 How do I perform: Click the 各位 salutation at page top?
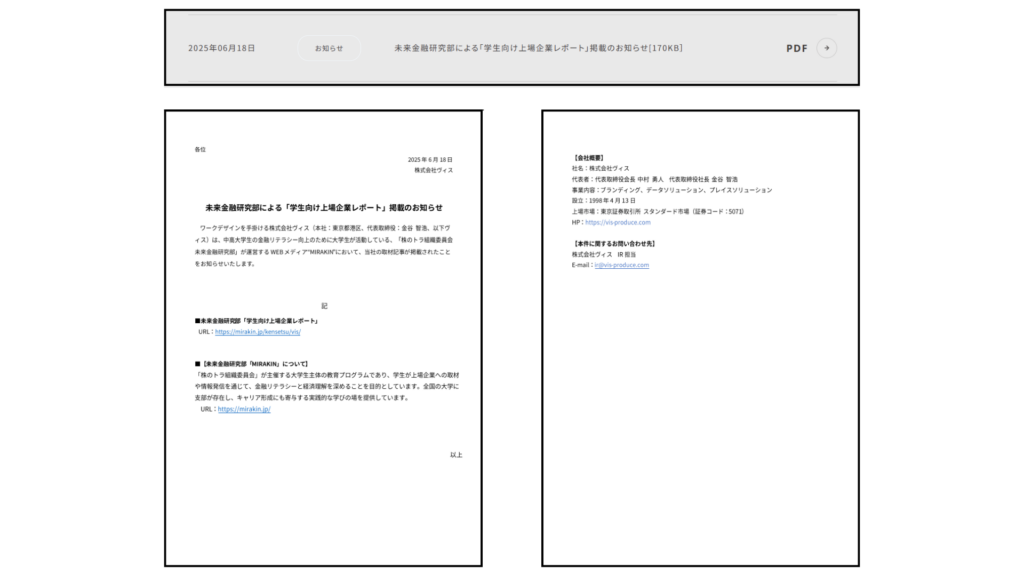(x=200, y=149)
